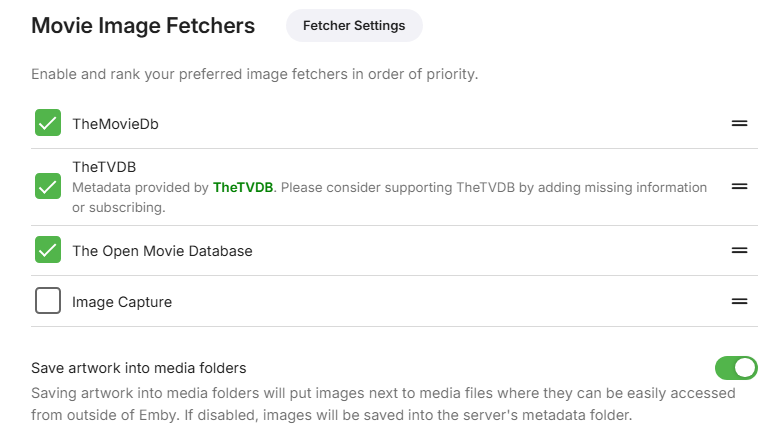
Task: Click The Open Movie Database label
Action: point(162,251)
